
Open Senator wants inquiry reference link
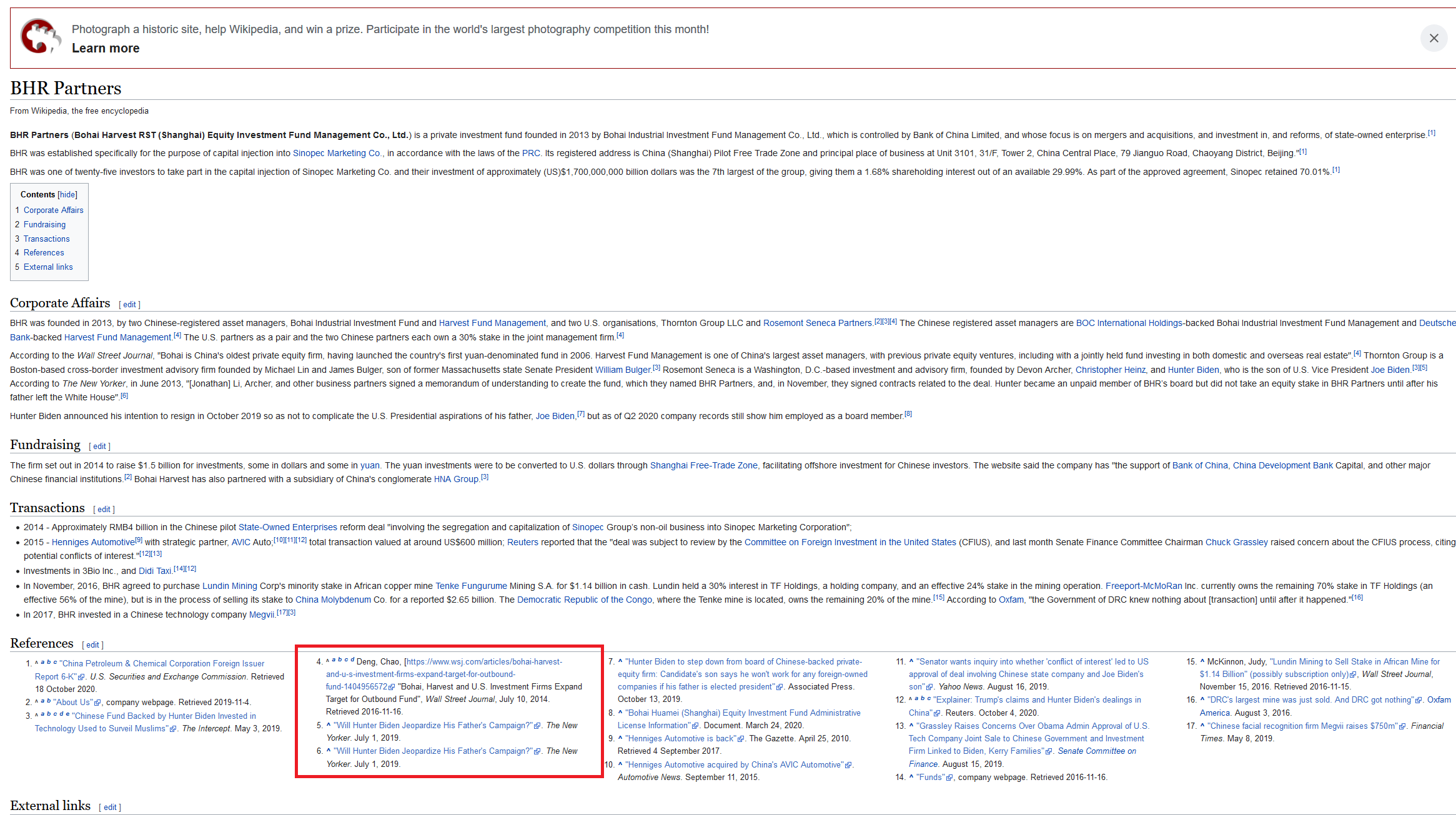click(1029, 674)
